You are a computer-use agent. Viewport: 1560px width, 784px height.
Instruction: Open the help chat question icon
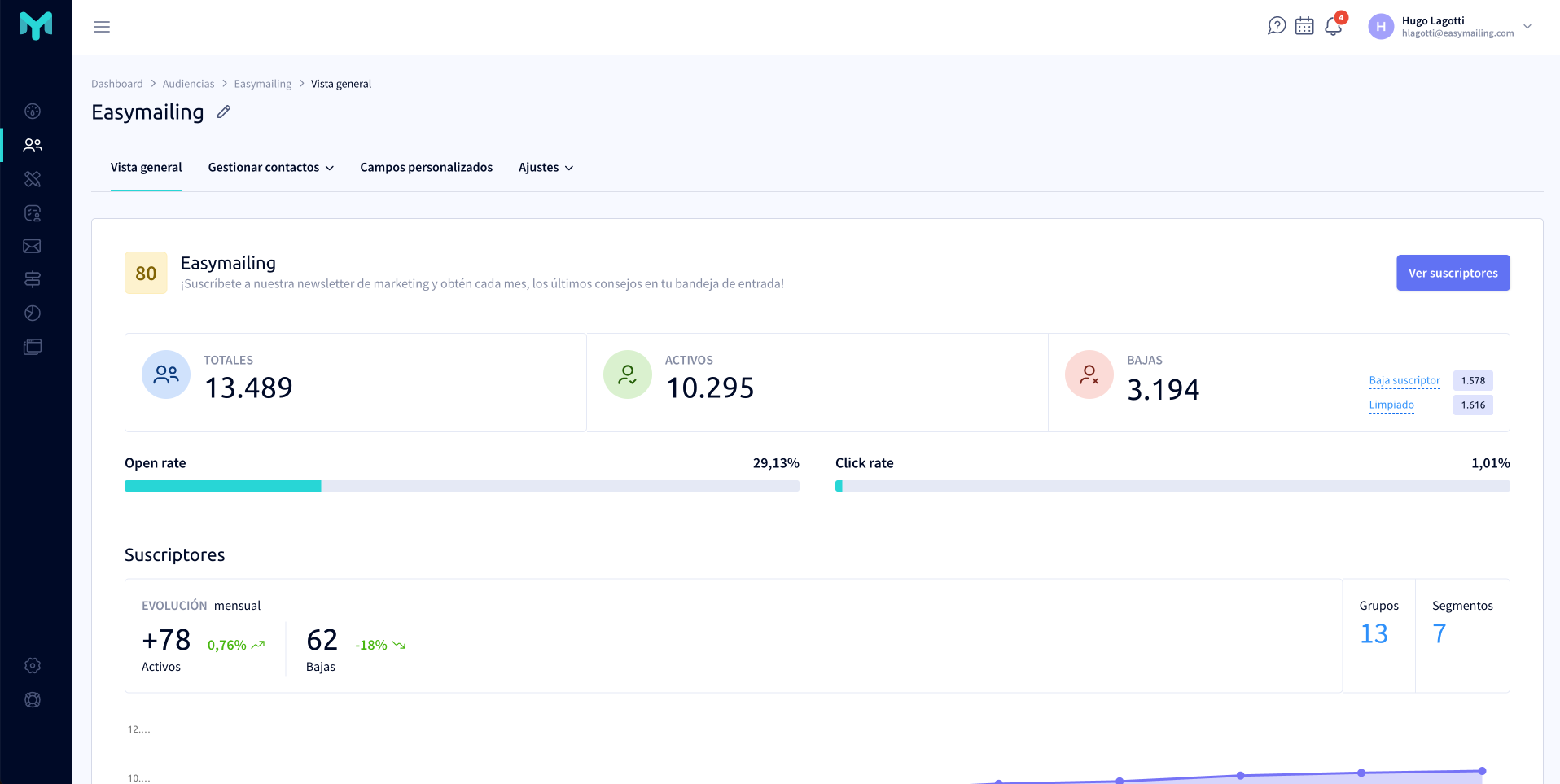coord(1277,26)
